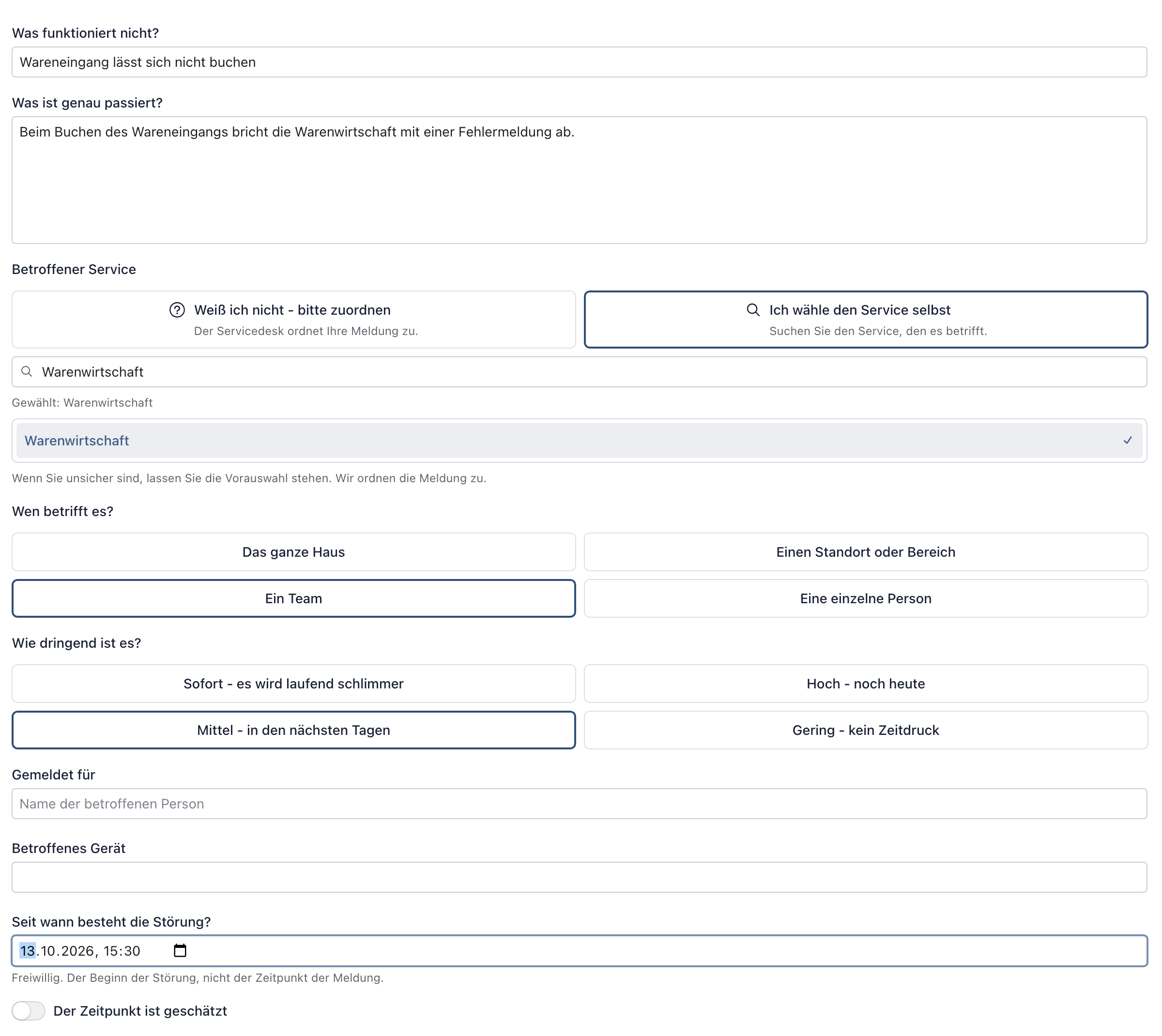Select 'Ein Team' option

[x=294, y=598]
